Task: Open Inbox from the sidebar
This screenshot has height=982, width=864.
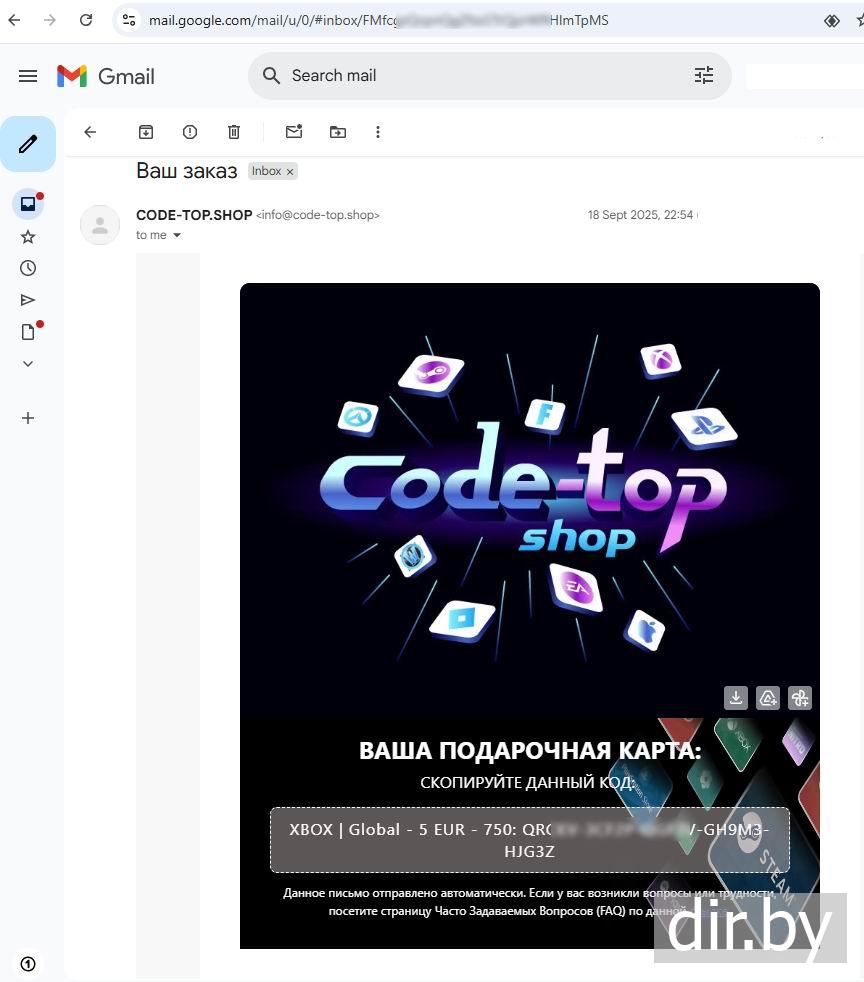Action: pos(28,204)
